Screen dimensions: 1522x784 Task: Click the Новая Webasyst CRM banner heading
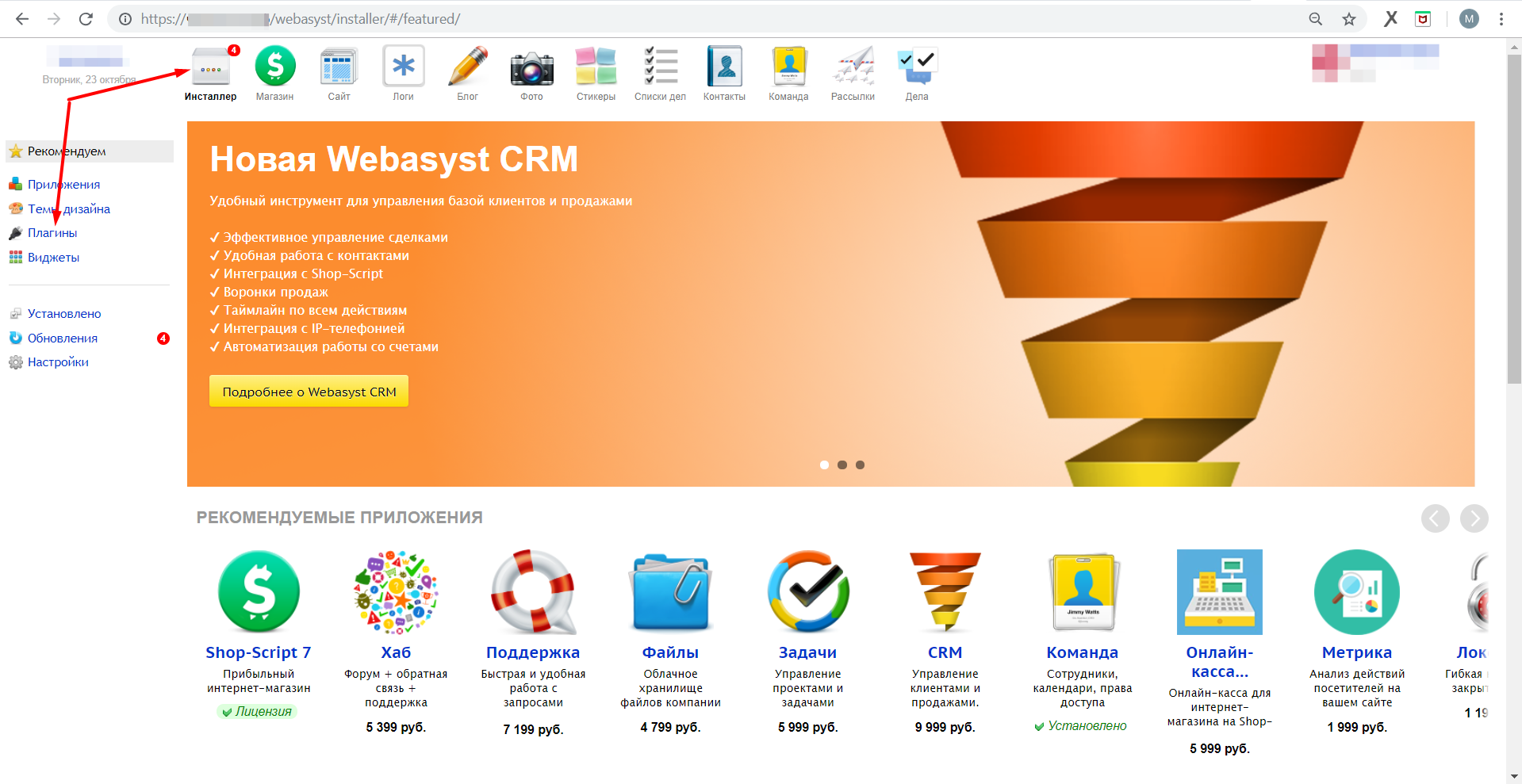pyautogui.click(x=394, y=159)
